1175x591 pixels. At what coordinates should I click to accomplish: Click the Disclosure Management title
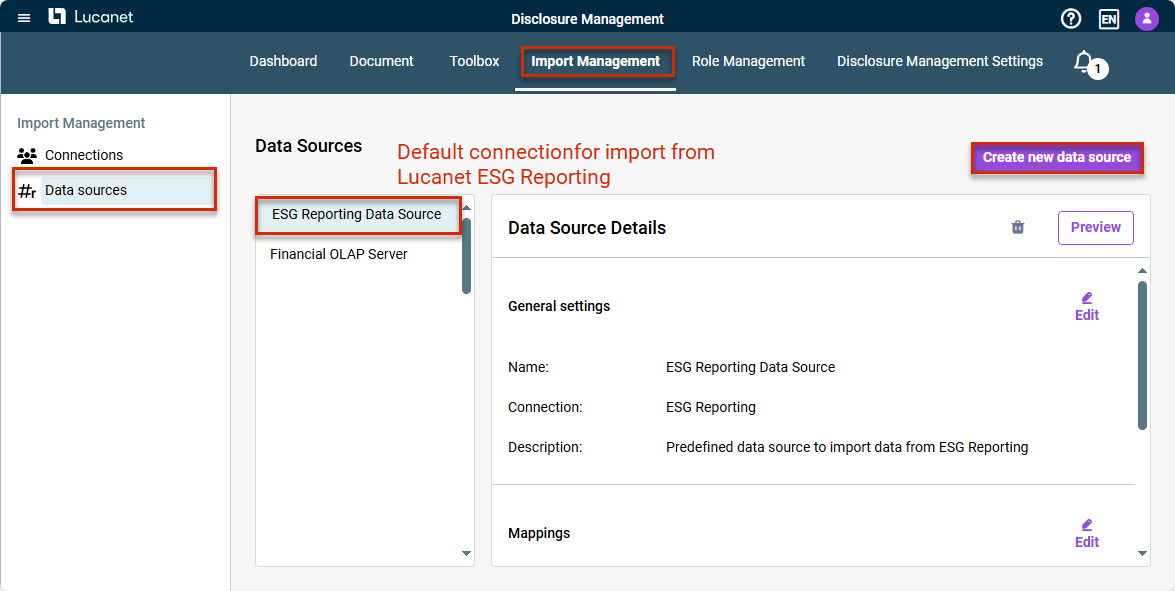(588, 19)
